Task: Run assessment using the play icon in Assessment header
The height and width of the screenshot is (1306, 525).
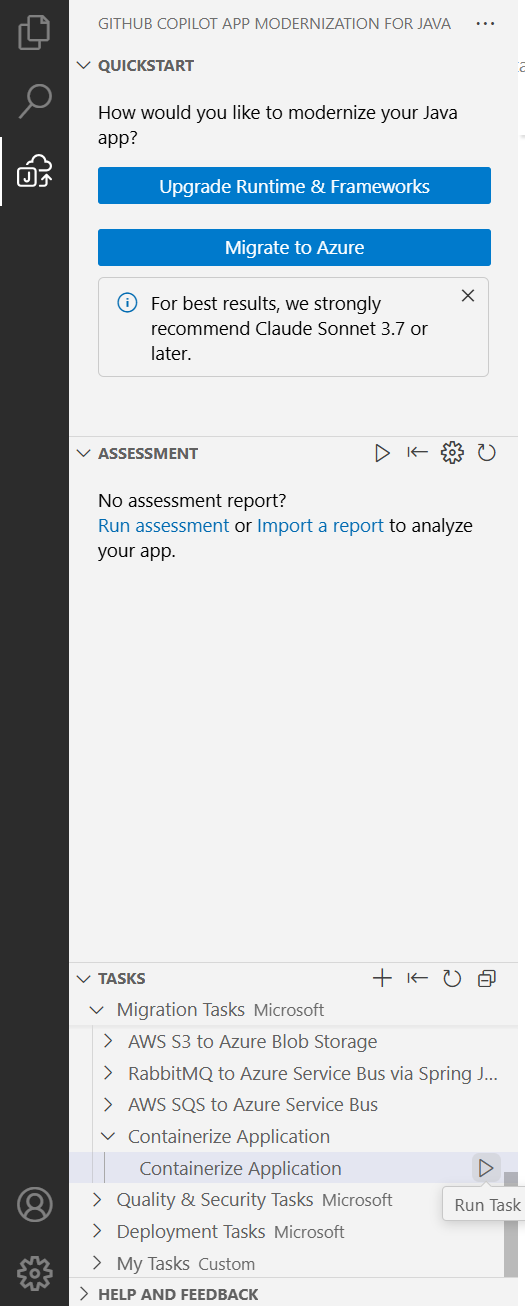Action: pos(382,453)
